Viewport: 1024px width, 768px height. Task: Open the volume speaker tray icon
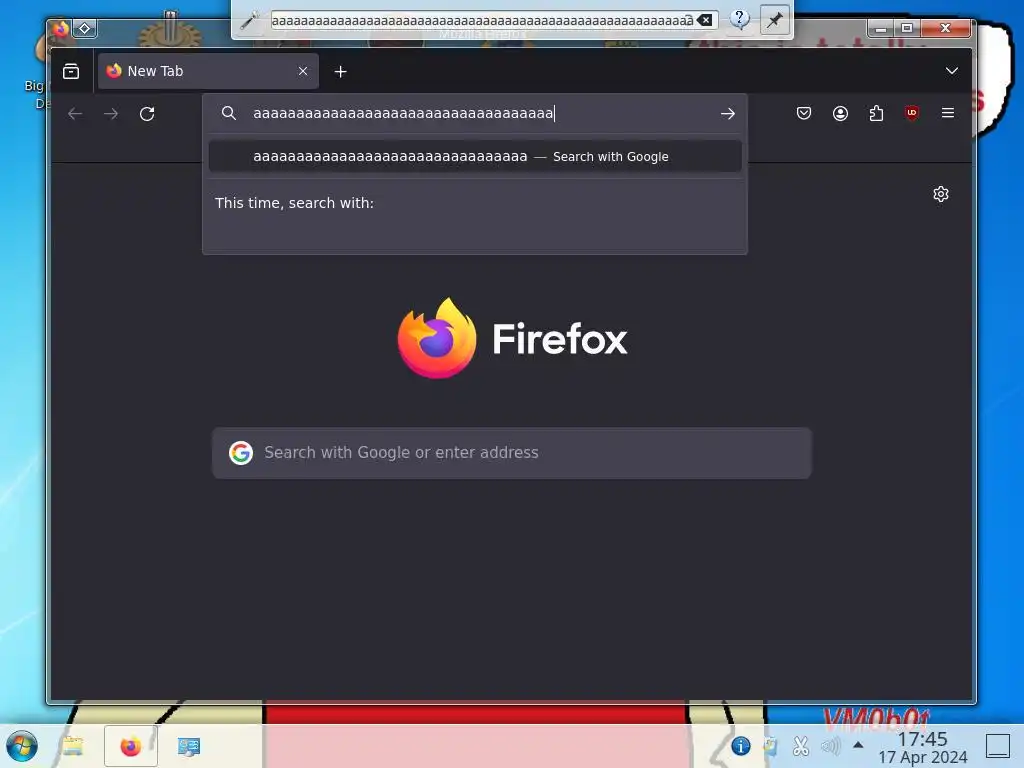tap(830, 746)
